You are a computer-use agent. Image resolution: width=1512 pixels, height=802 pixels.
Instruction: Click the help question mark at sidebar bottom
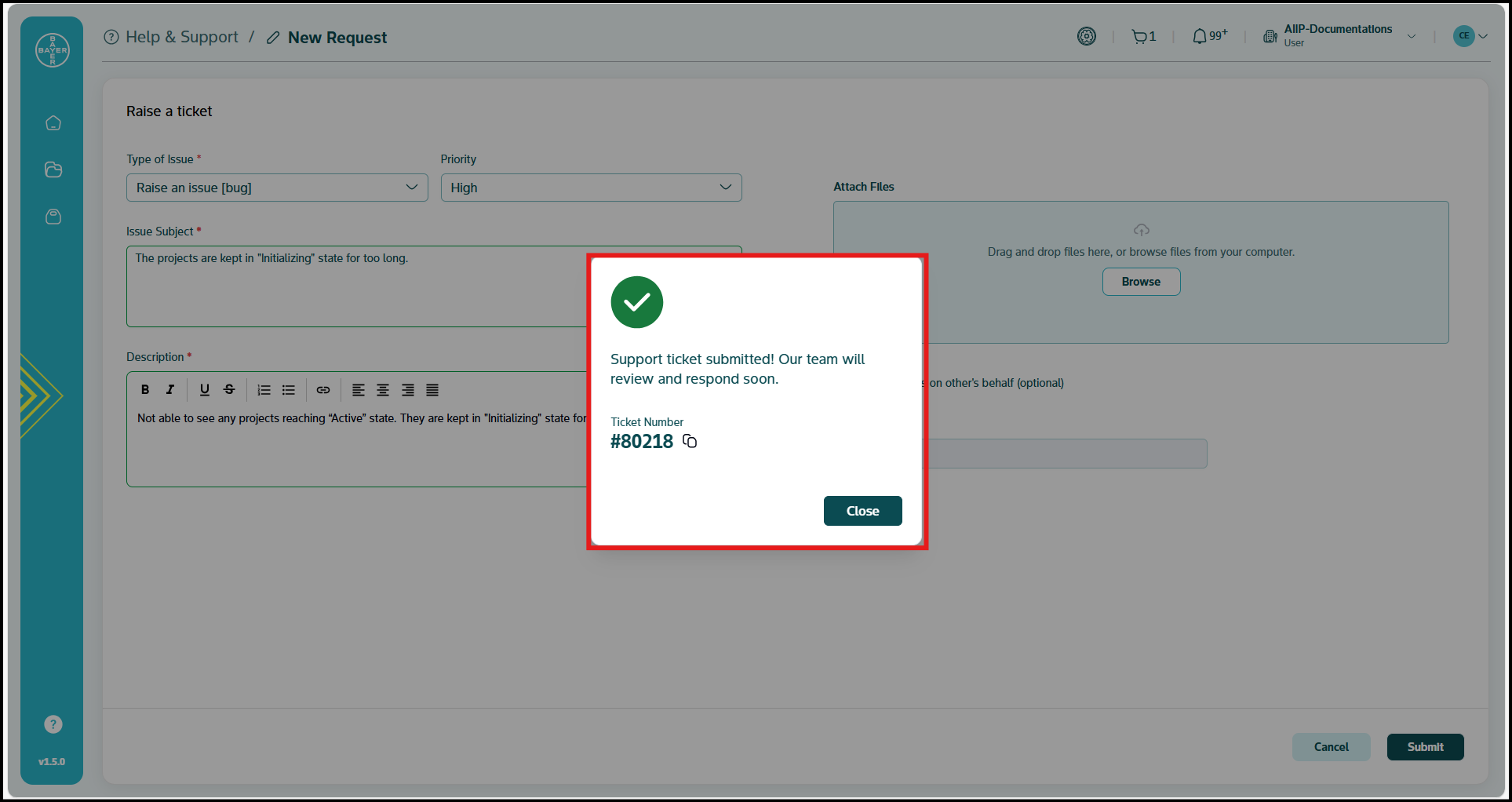click(52, 724)
